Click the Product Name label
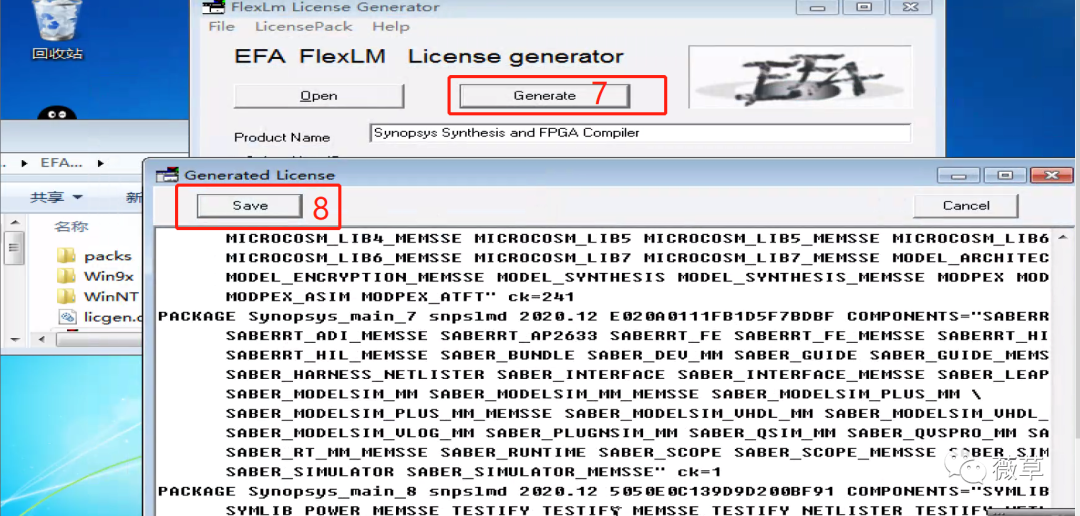The height and width of the screenshot is (516, 1080). click(x=282, y=137)
